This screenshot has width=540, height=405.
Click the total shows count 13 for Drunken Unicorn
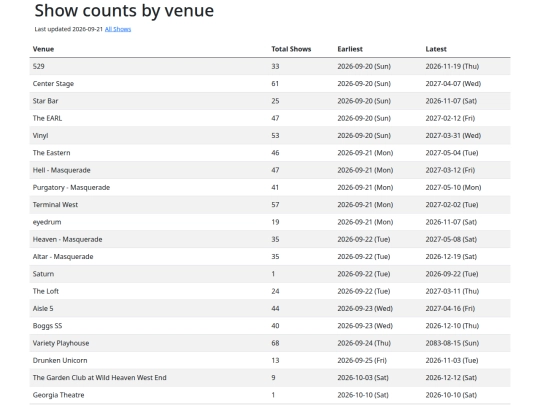pos(275,360)
